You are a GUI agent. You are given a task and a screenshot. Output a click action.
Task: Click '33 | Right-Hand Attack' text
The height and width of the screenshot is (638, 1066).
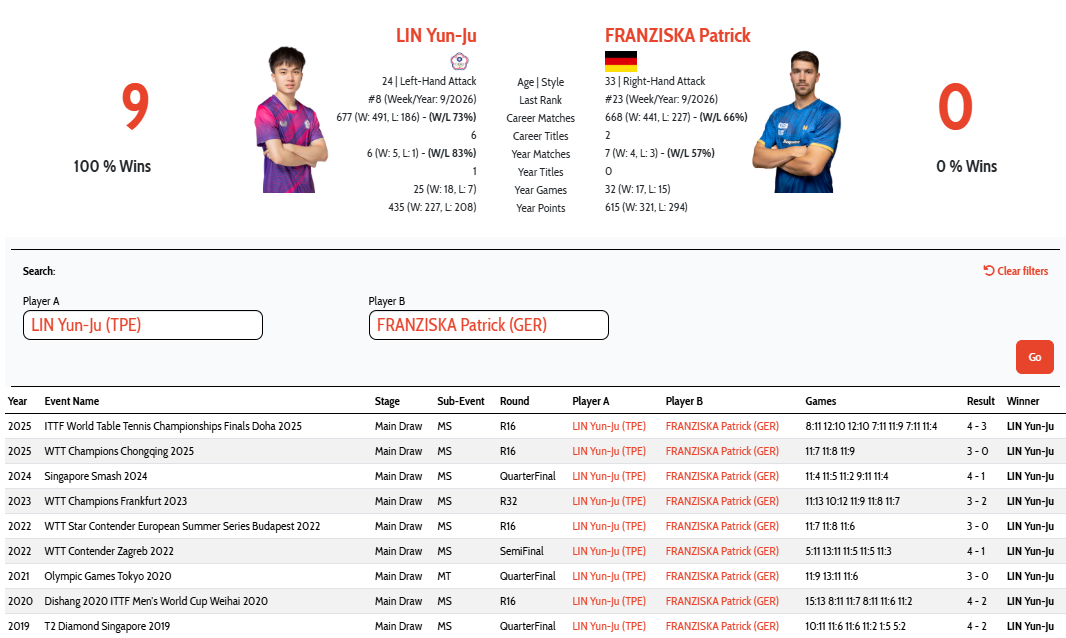(x=655, y=81)
